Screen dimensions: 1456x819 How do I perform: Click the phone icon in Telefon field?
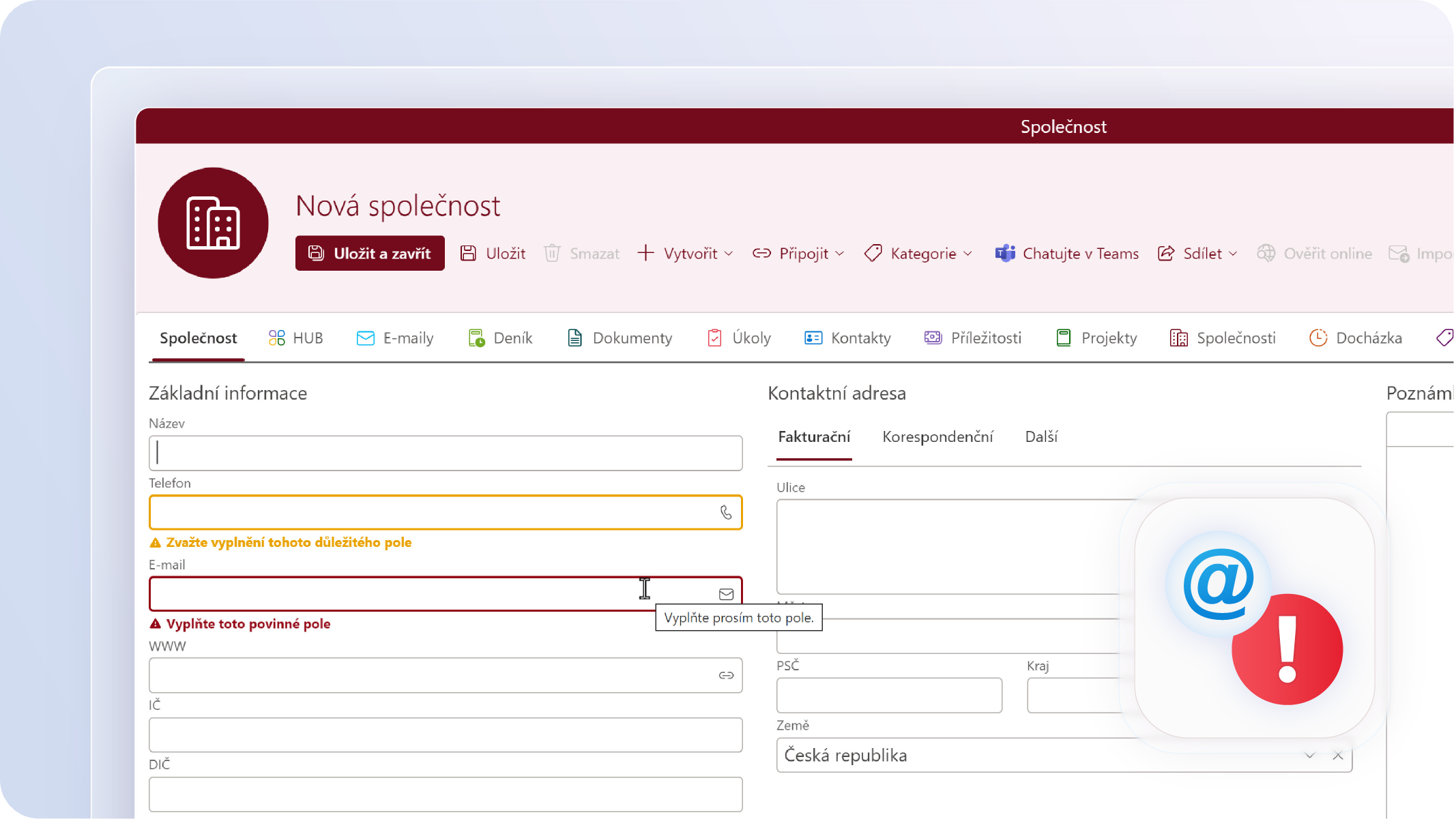coord(726,512)
